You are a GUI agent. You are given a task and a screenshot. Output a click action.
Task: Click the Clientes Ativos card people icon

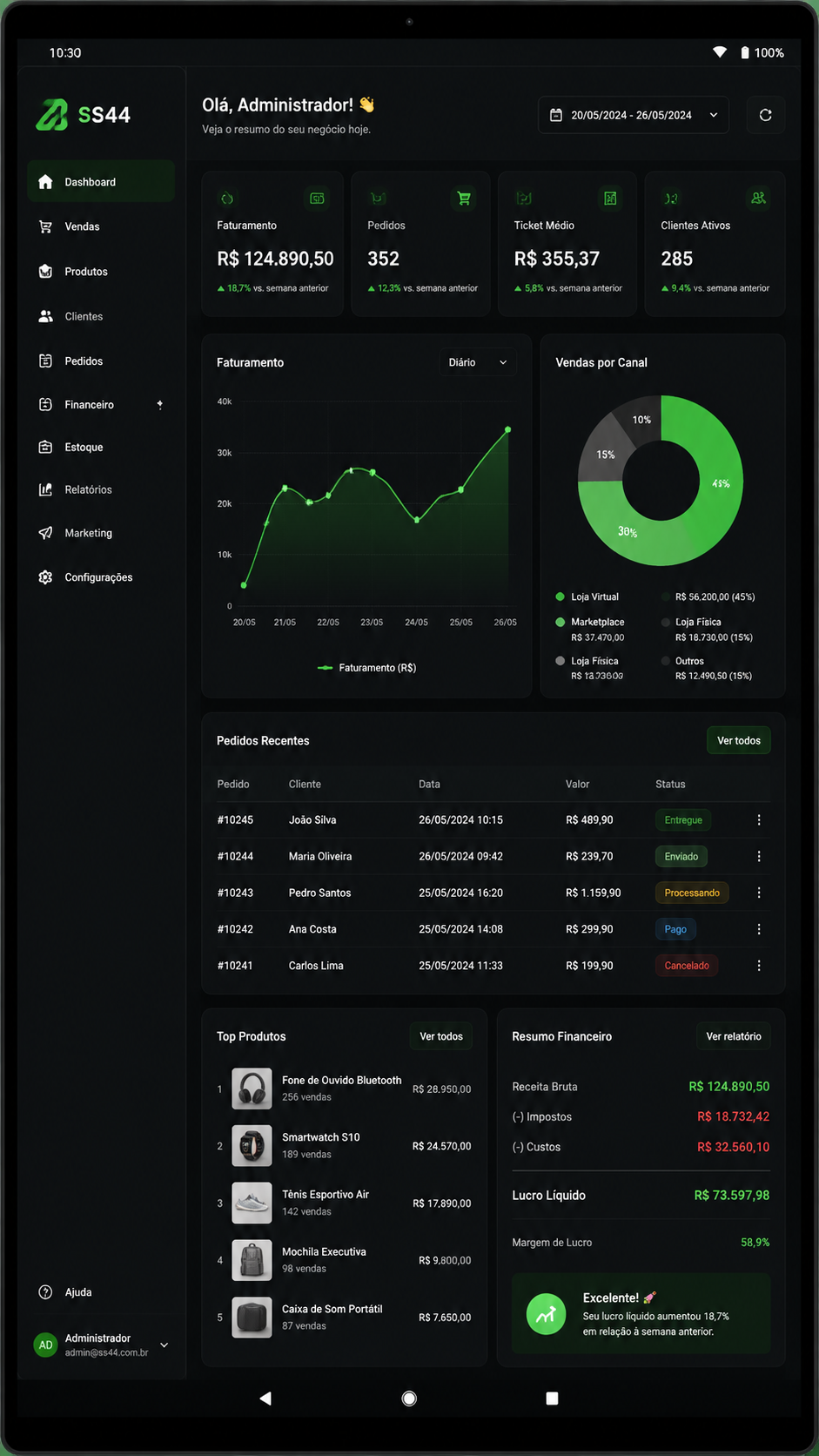(758, 199)
